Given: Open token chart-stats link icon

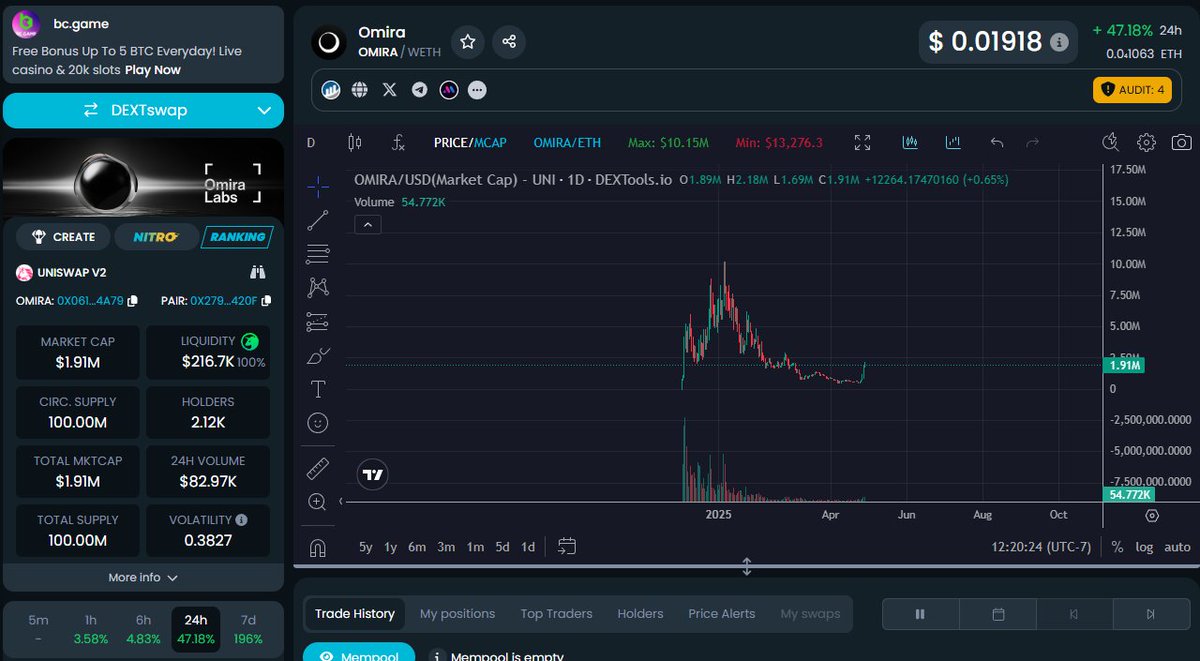Looking at the screenshot, I should point(331,90).
